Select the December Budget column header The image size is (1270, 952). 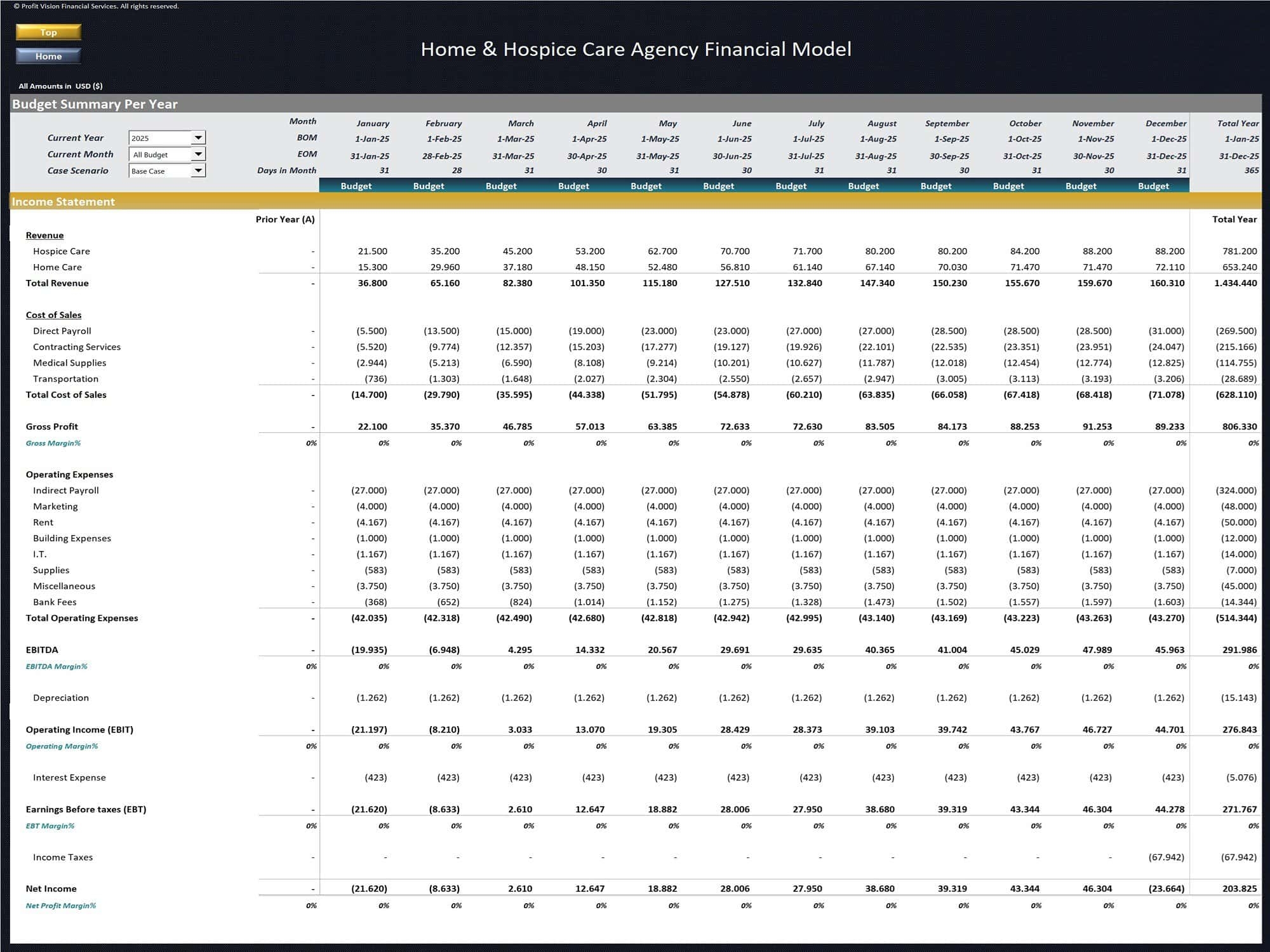pos(1153,186)
